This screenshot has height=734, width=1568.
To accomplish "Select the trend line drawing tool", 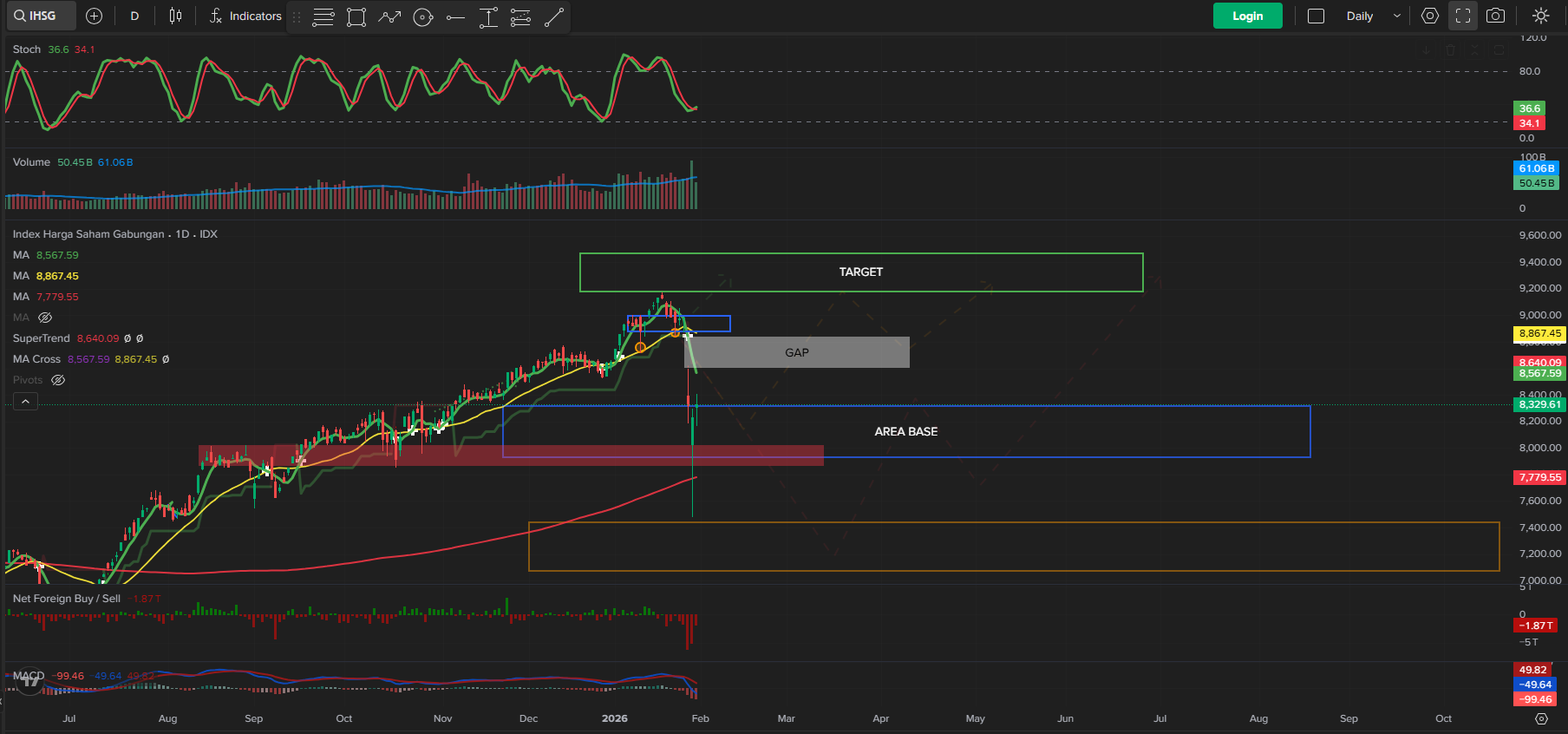I will pyautogui.click(x=553, y=16).
